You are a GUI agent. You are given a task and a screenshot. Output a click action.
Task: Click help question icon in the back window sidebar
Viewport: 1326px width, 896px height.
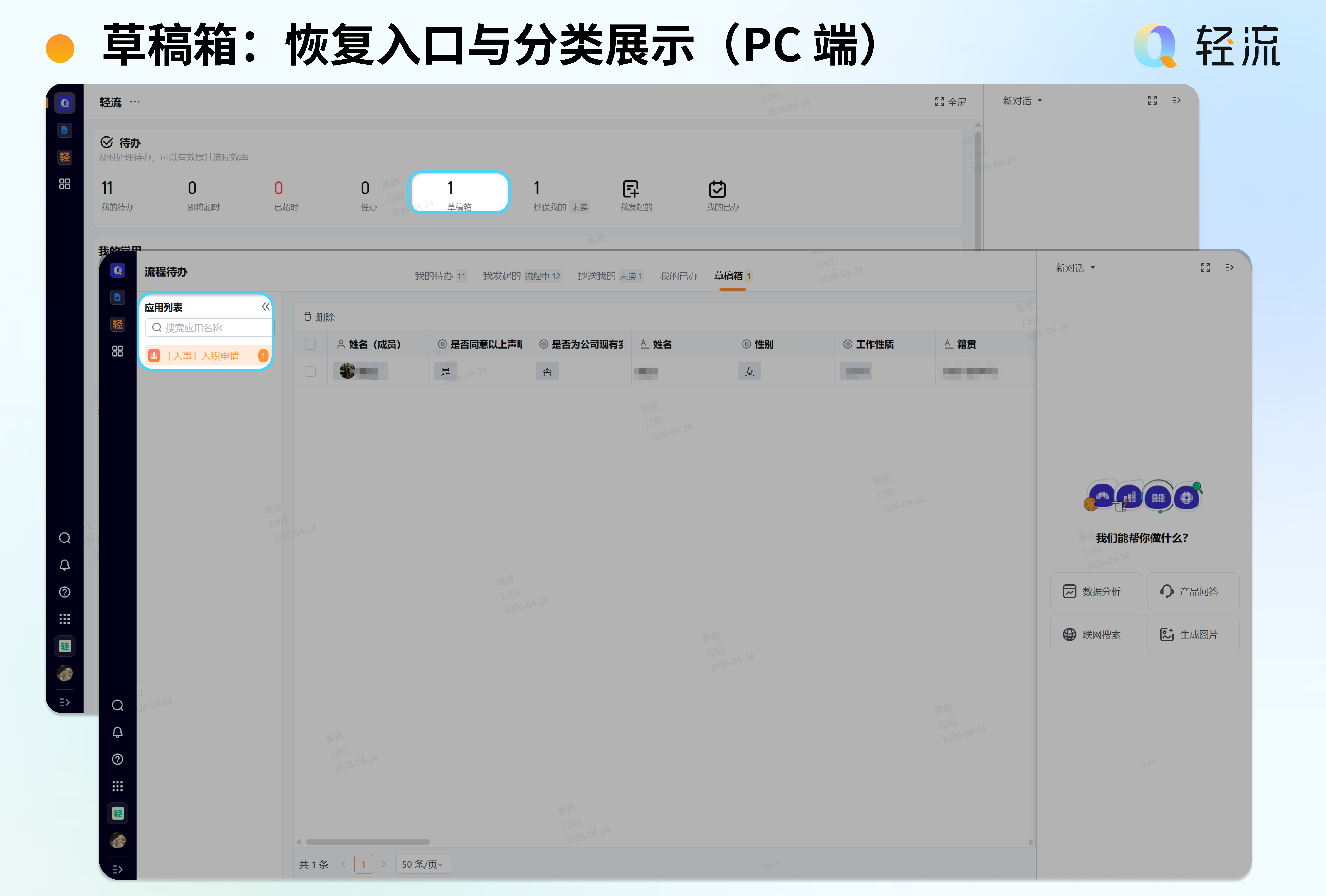pyautogui.click(x=65, y=592)
